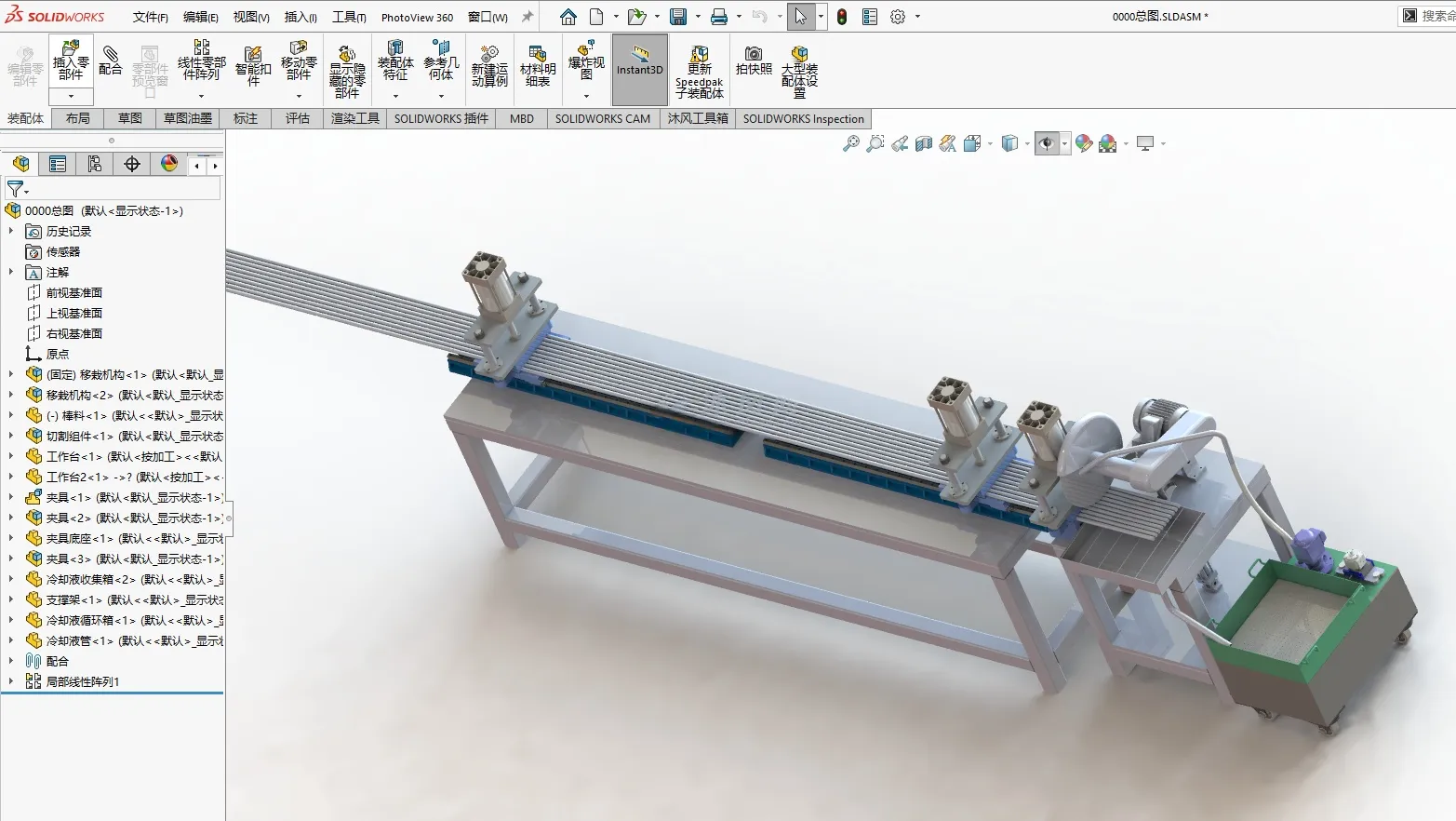Image resolution: width=1456 pixels, height=821 pixels.
Task: Toggle the rebuild traffic light icon
Action: (842, 17)
